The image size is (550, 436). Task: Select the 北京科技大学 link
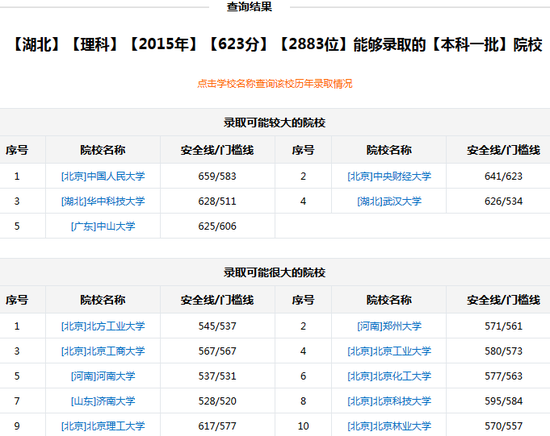(389, 401)
